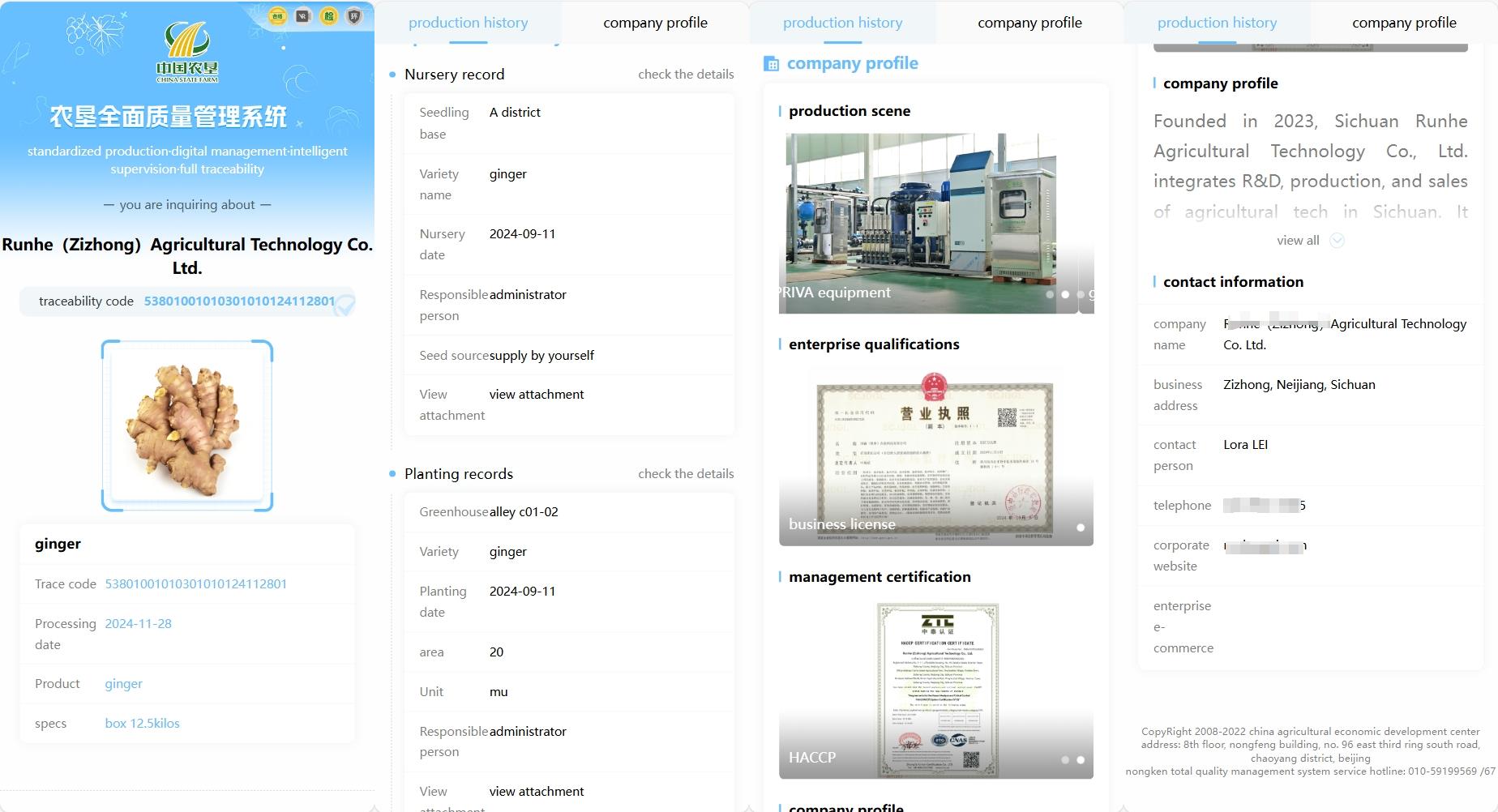Screen dimensions: 1498x812
Task: Select the last HACCP carousel dot
Action: point(1081,759)
